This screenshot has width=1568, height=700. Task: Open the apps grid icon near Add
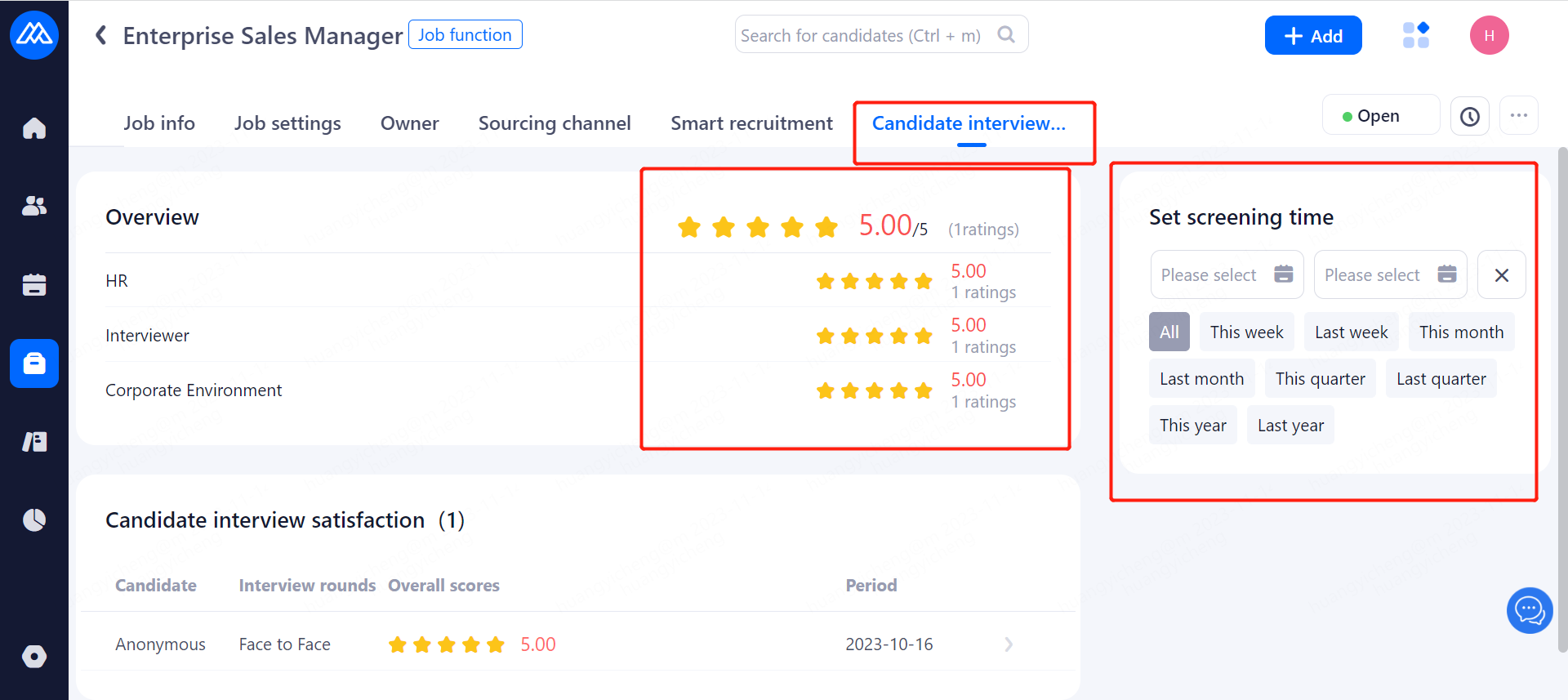(x=1415, y=35)
